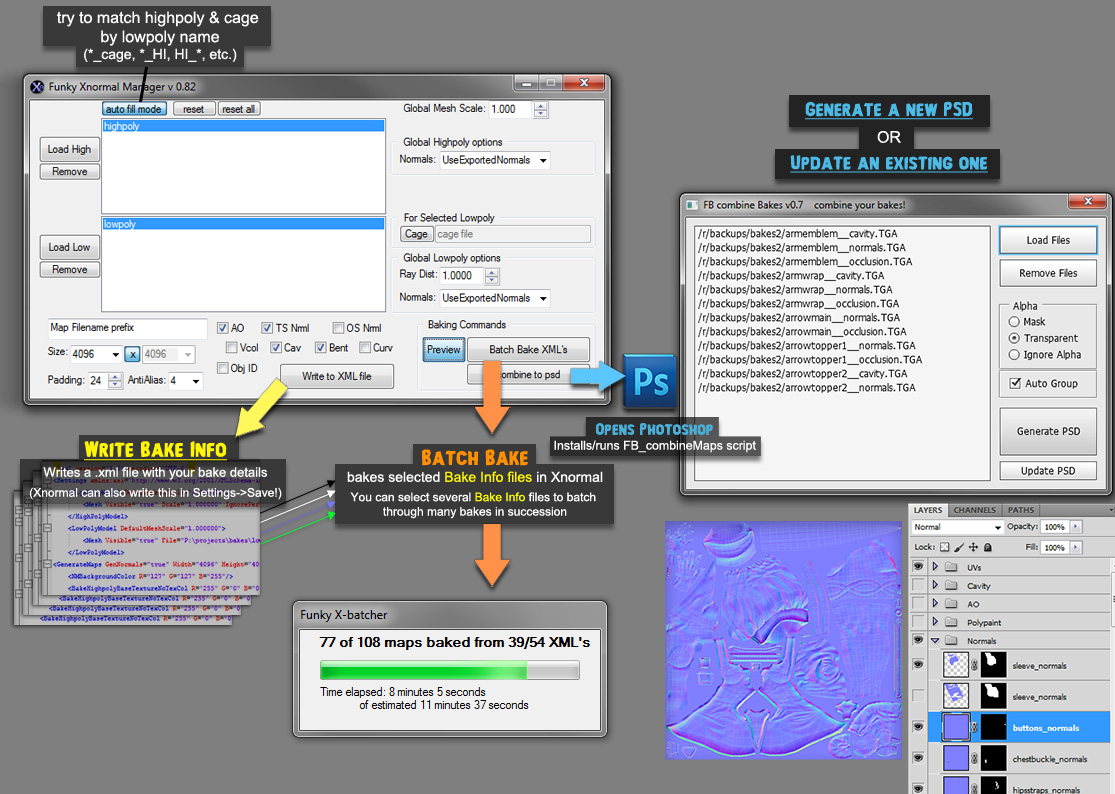Hide the buttons_normals layer
This screenshot has width=1115, height=794.
click(x=918, y=727)
